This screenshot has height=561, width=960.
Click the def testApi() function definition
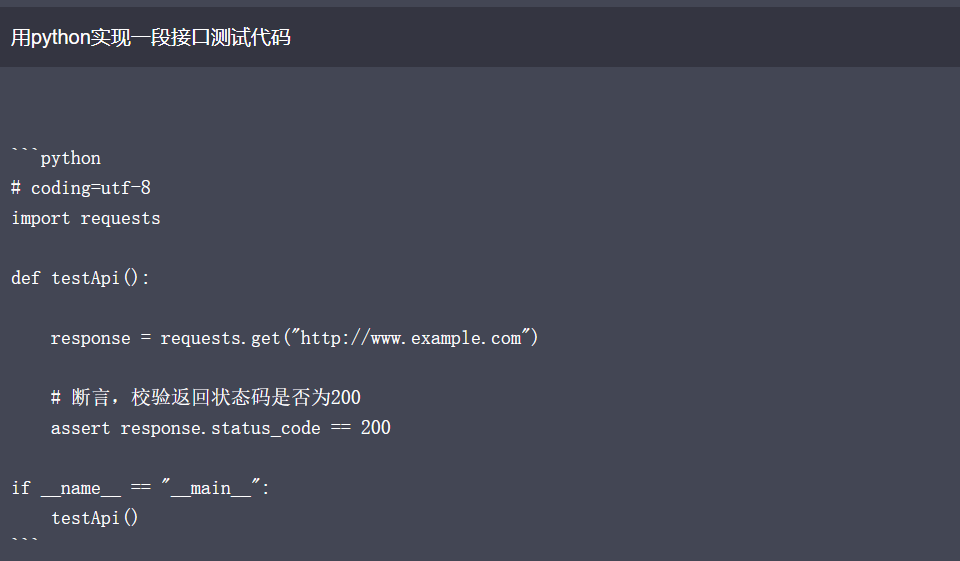click(x=80, y=278)
